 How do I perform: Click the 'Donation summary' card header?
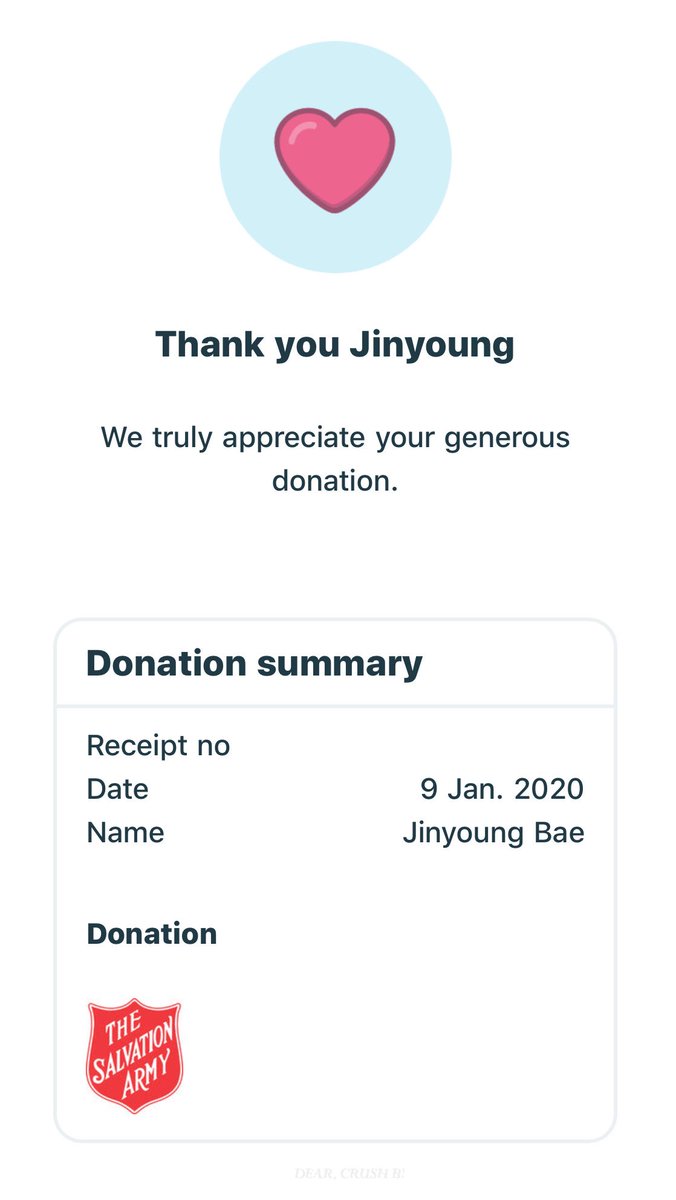[255, 663]
